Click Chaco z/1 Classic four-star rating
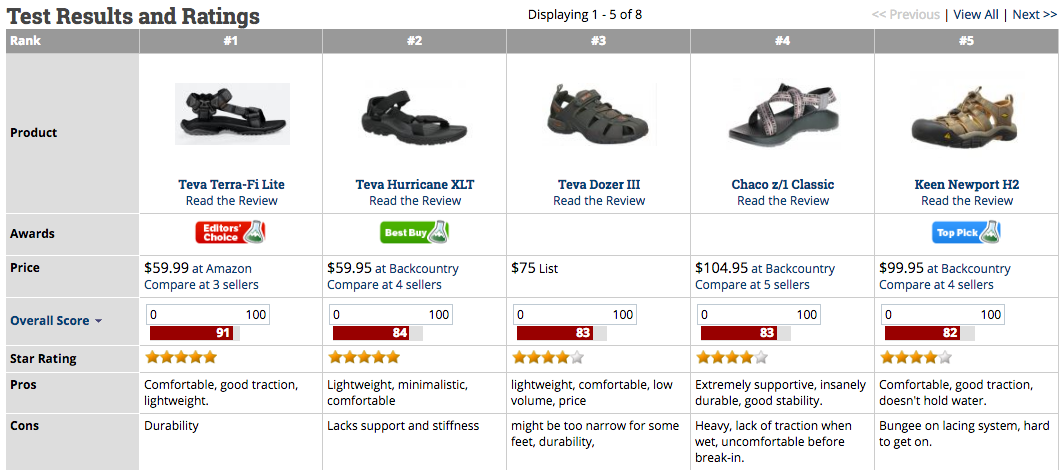The width and height of the screenshot is (1064, 470). [x=732, y=357]
